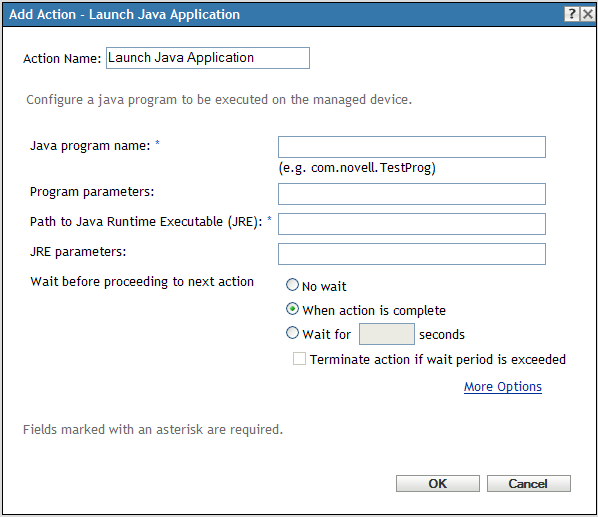Image resolution: width=598 pixels, height=517 pixels.
Task: Select the 'No wait' radio button
Action: [x=292, y=285]
